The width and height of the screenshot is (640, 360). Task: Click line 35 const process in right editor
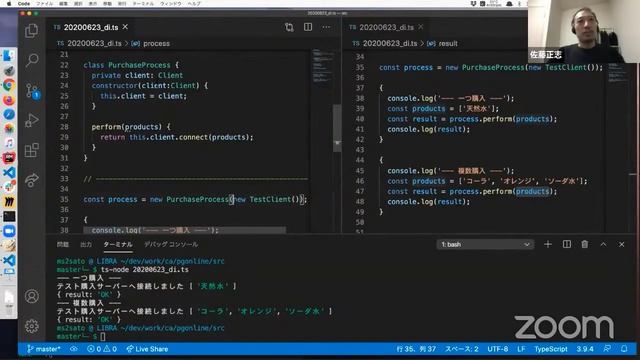coord(491,67)
